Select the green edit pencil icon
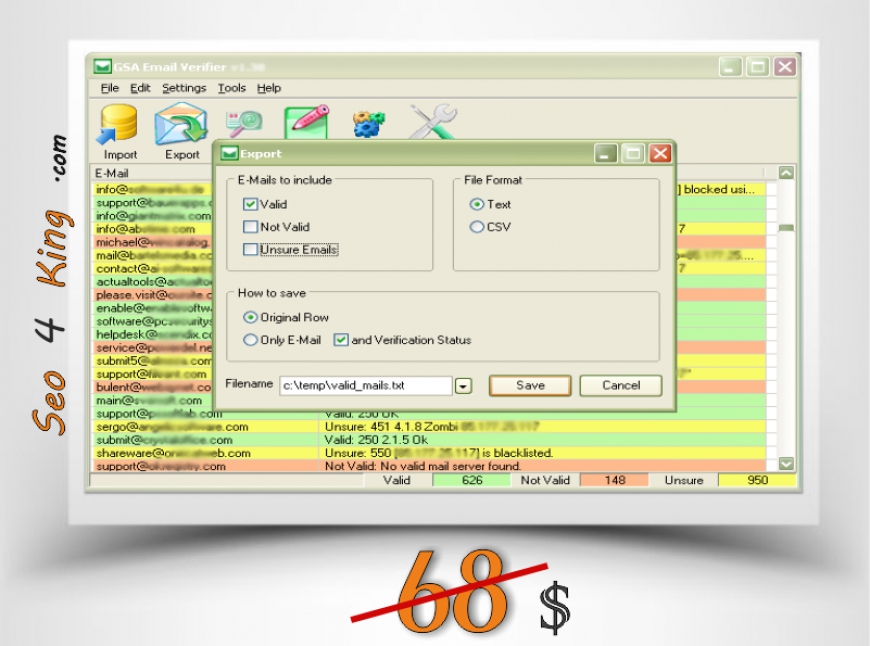The width and height of the screenshot is (870, 646). 307,122
